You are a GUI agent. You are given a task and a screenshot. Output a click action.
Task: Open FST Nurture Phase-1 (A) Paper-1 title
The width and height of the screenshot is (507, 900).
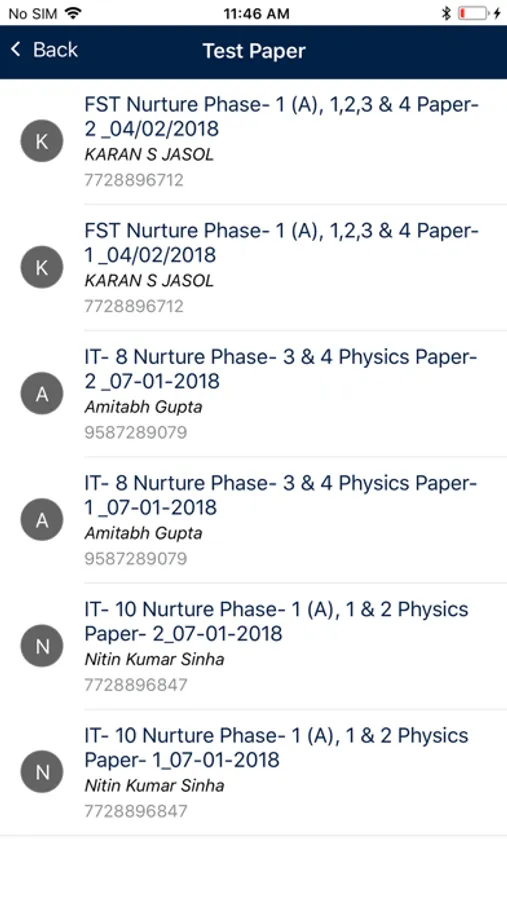point(281,243)
